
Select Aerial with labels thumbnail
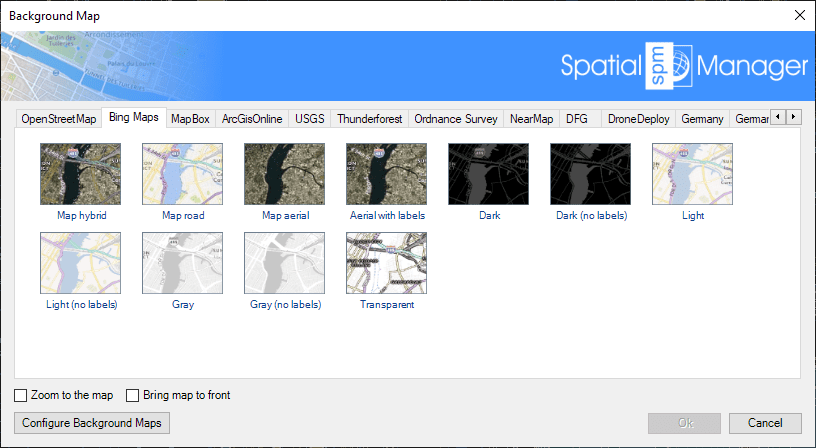[x=387, y=174]
